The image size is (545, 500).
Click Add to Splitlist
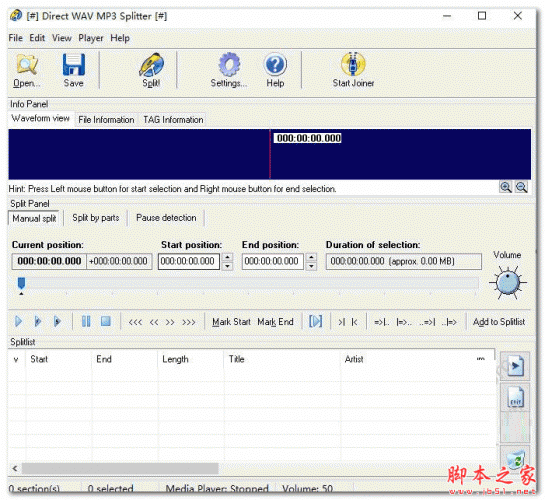tap(499, 322)
